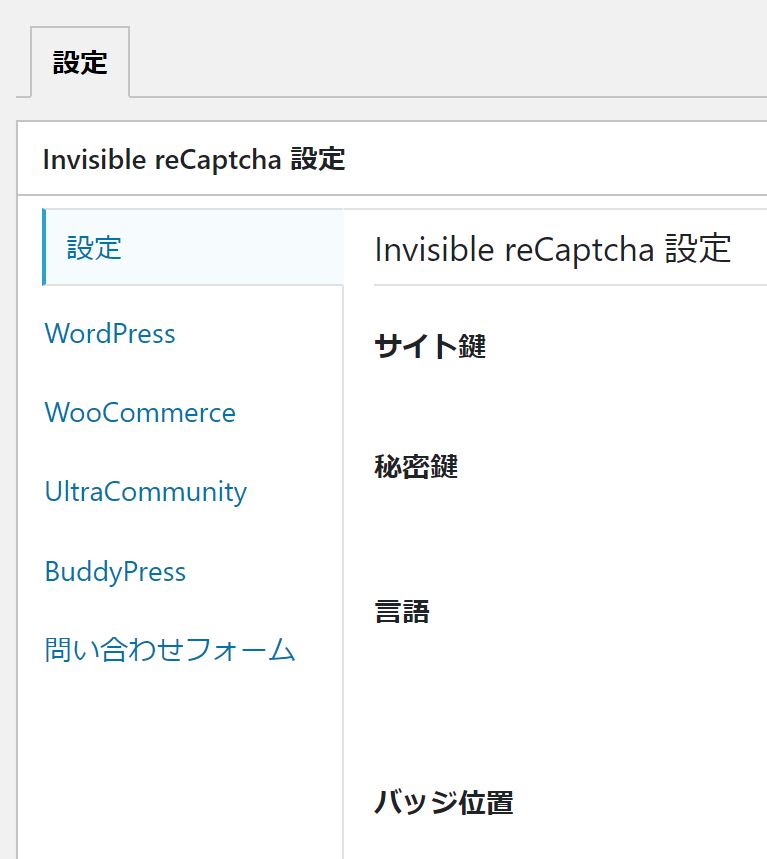Image resolution: width=767 pixels, height=859 pixels.
Task: Click the Invisible reCaptcha 設定 content heading
Action: click(x=553, y=249)
